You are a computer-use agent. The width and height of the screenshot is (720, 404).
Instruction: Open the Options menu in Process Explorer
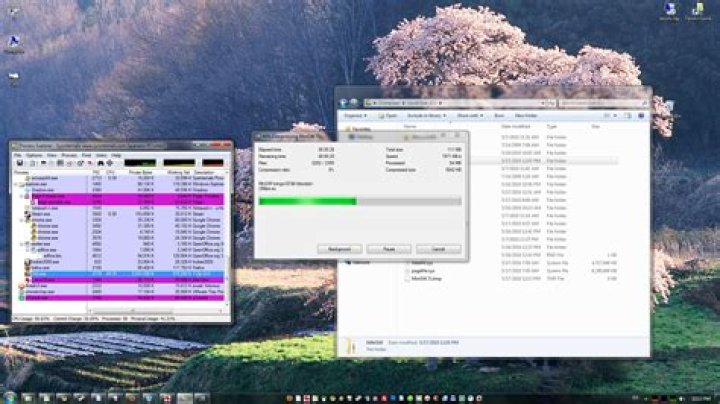click(x=34, y=156)
